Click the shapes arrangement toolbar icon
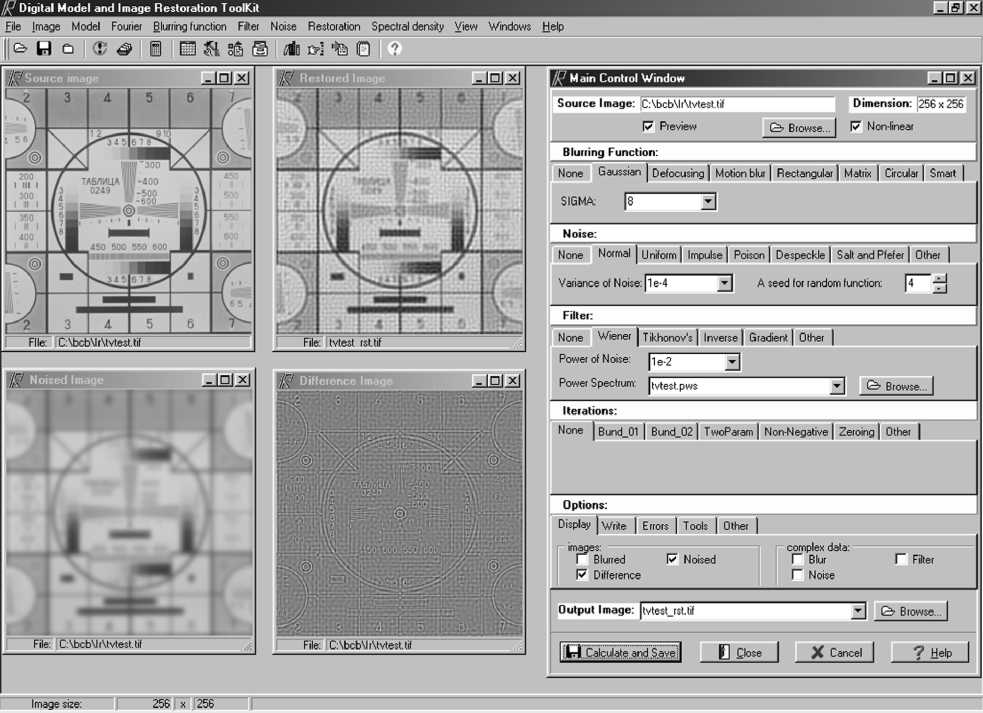Screen dimensions: 983x713 236,48
